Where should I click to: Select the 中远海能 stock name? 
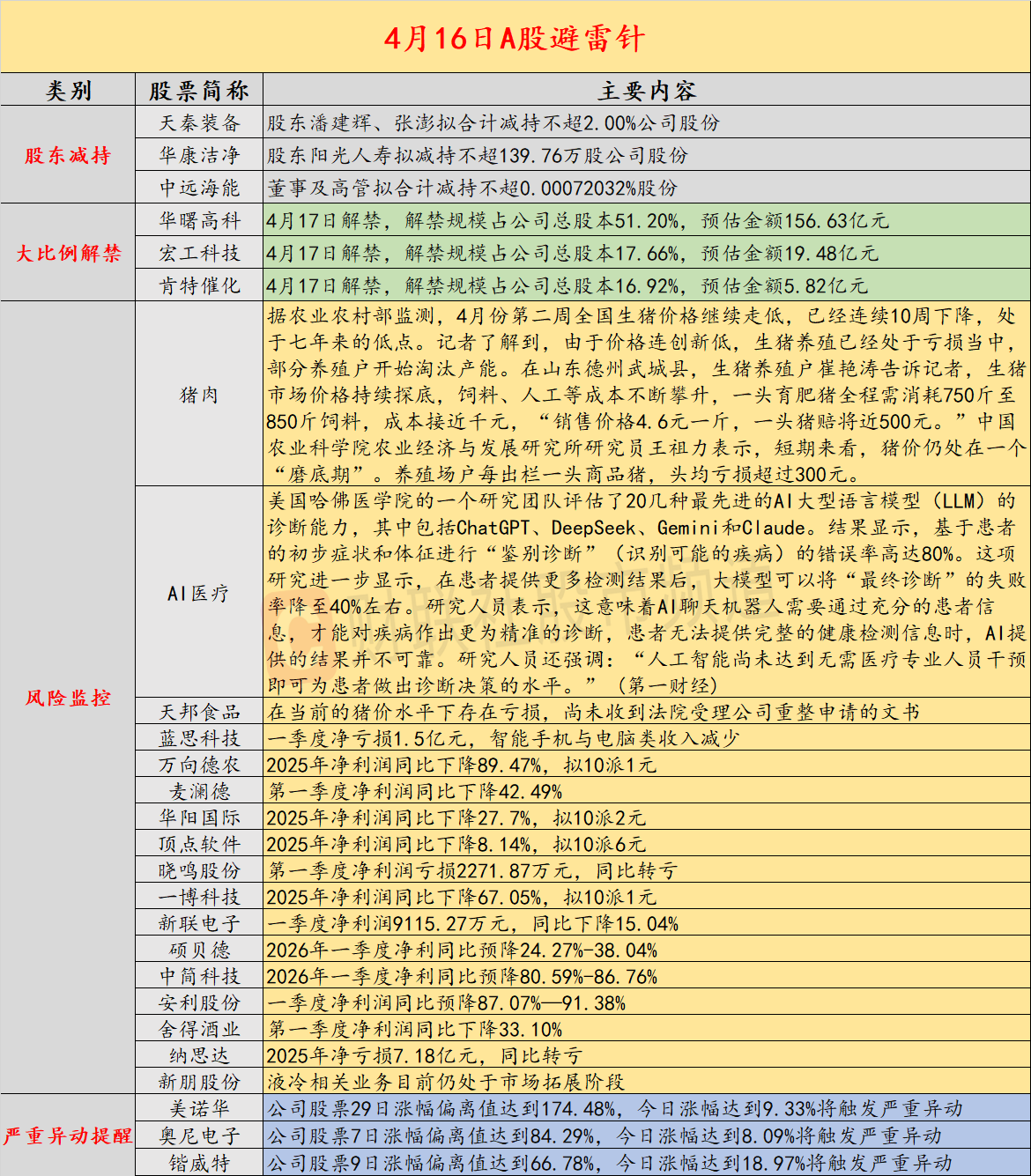point(199,188)
